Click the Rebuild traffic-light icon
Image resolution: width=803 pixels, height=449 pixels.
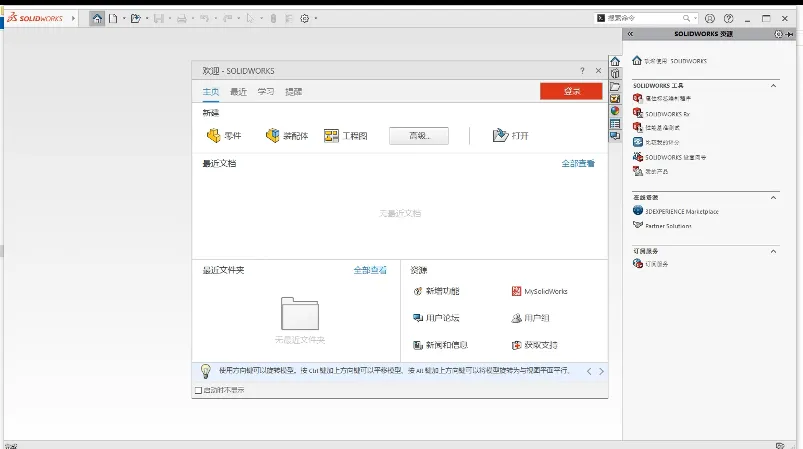(273, 18)
